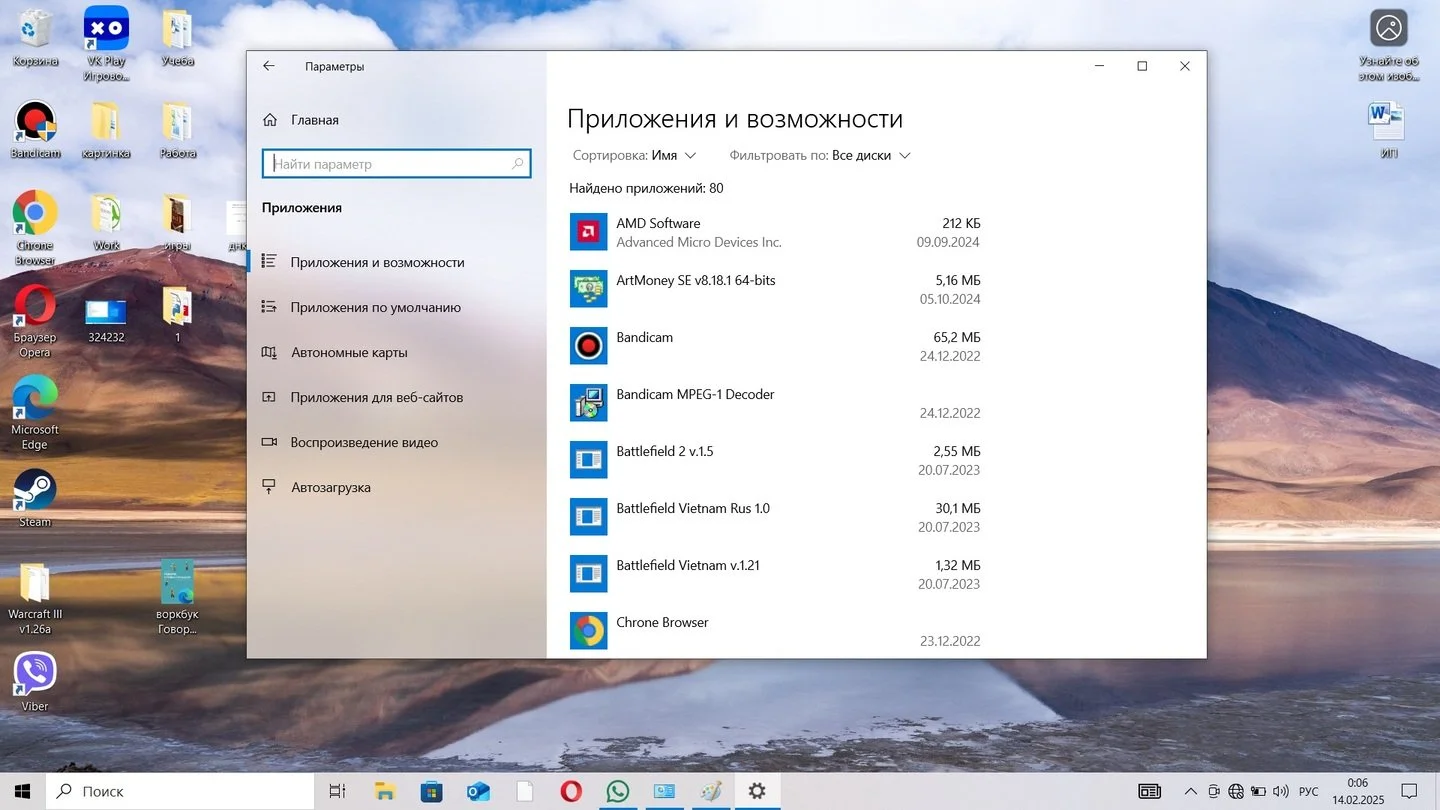Click the volume icon in system tray
The image size is (1440, 810).
click(1283, 791)
